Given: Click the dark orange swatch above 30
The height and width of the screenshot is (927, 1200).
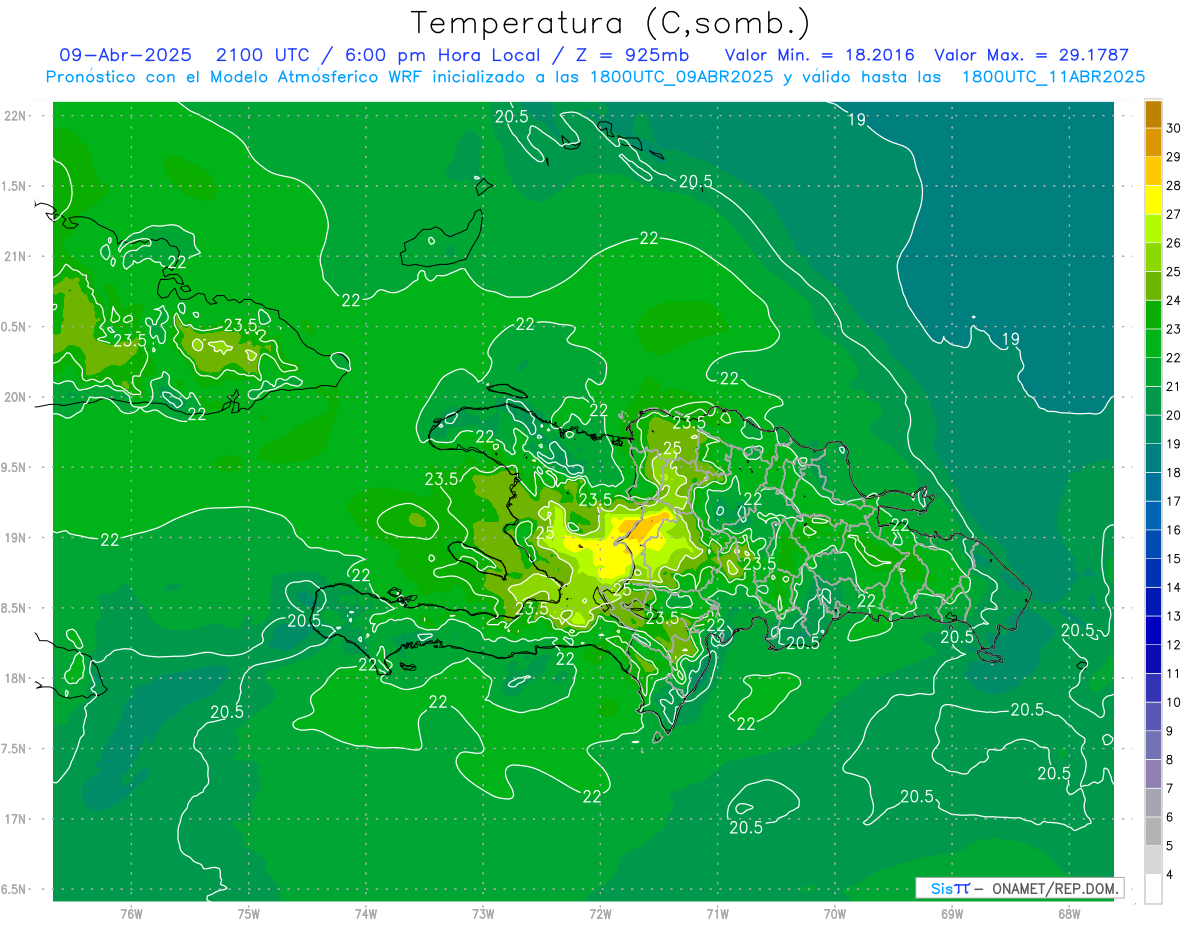Looking at the screenshot, I should click(x=1153, y=113).
